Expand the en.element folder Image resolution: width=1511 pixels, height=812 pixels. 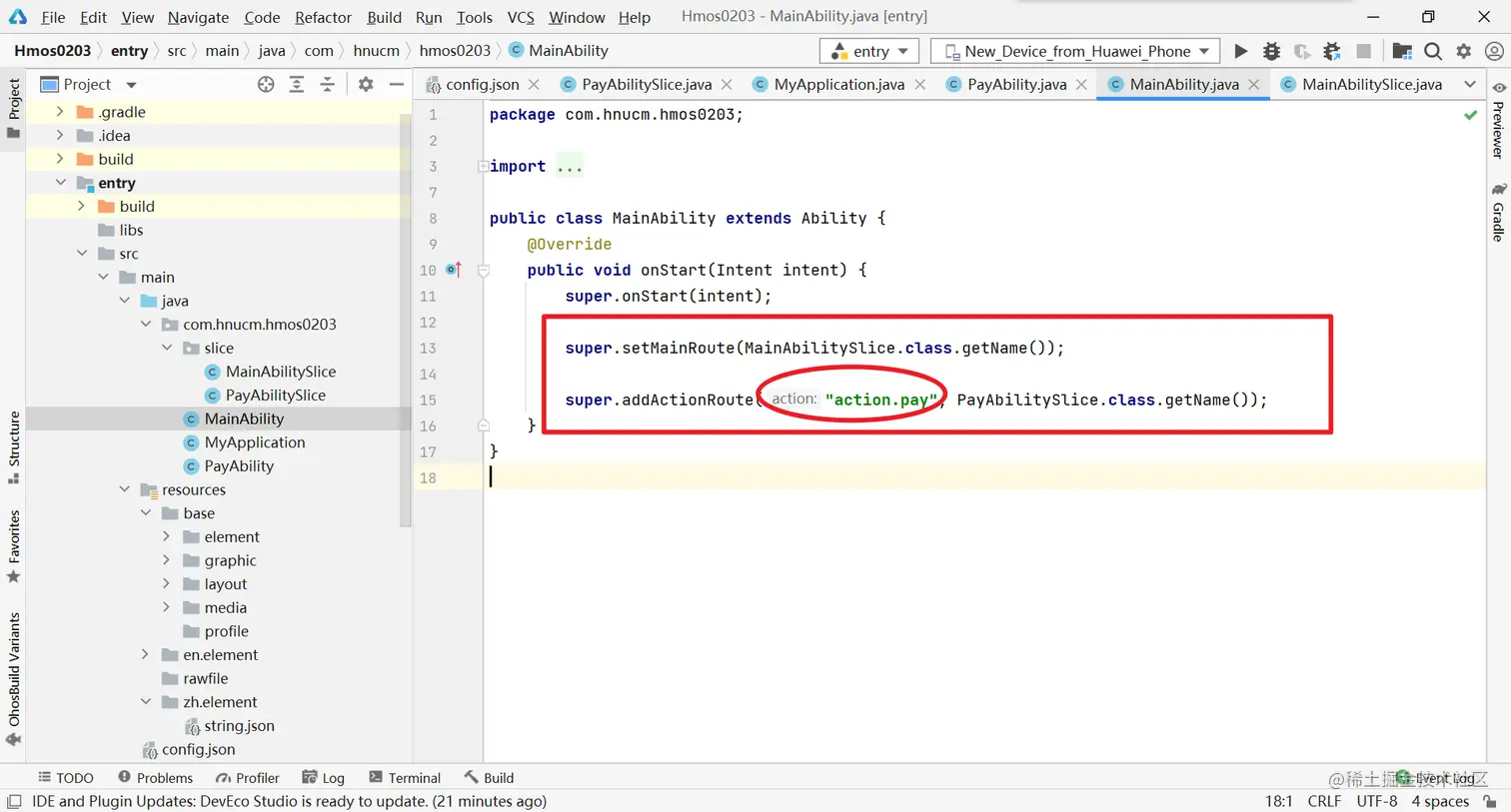coord(145,654)
